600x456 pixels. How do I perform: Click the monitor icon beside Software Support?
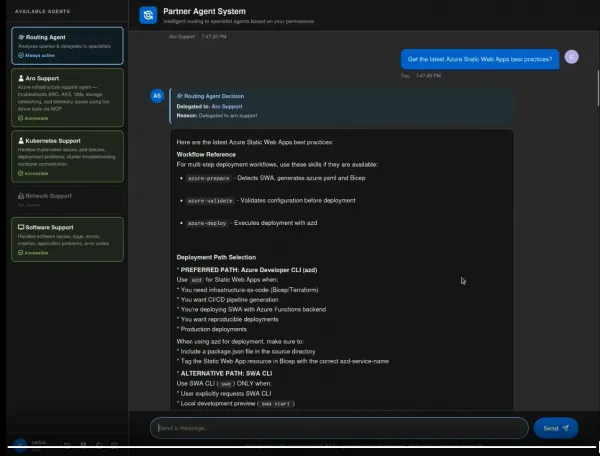pos(21,227)
